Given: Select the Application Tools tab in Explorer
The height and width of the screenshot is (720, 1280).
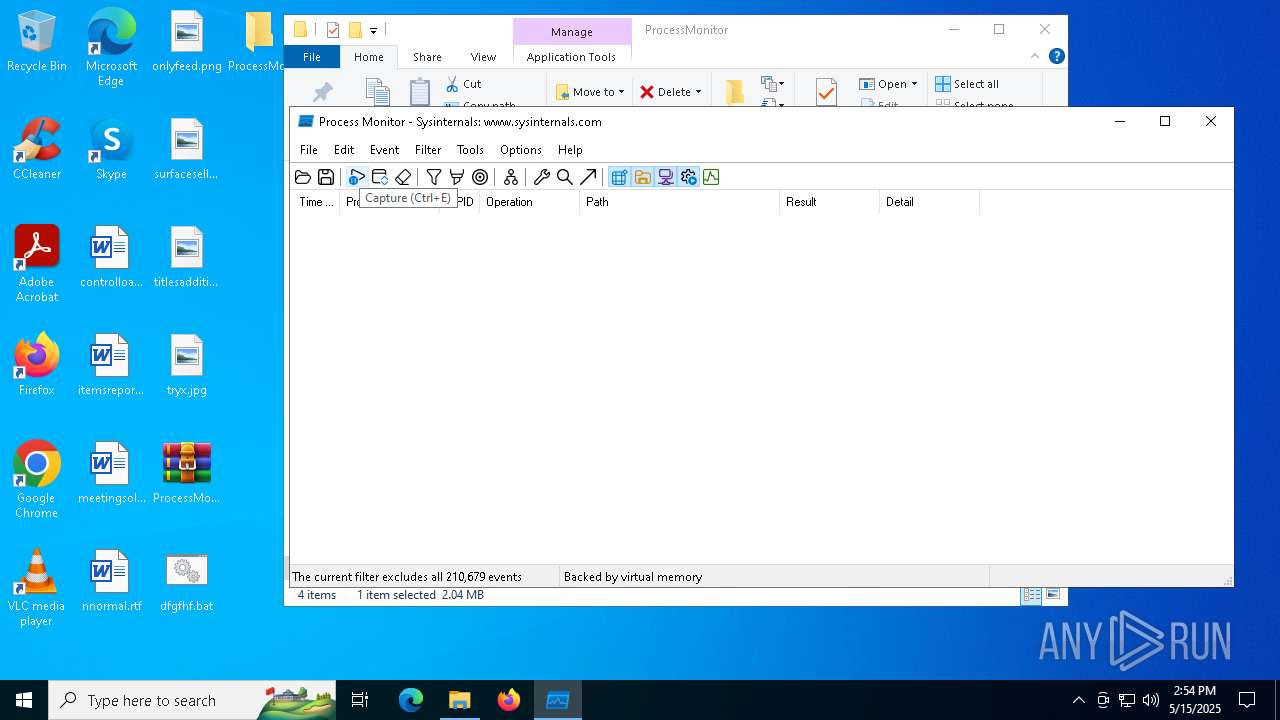Looking at the screenshot, I should pos(571,57).
